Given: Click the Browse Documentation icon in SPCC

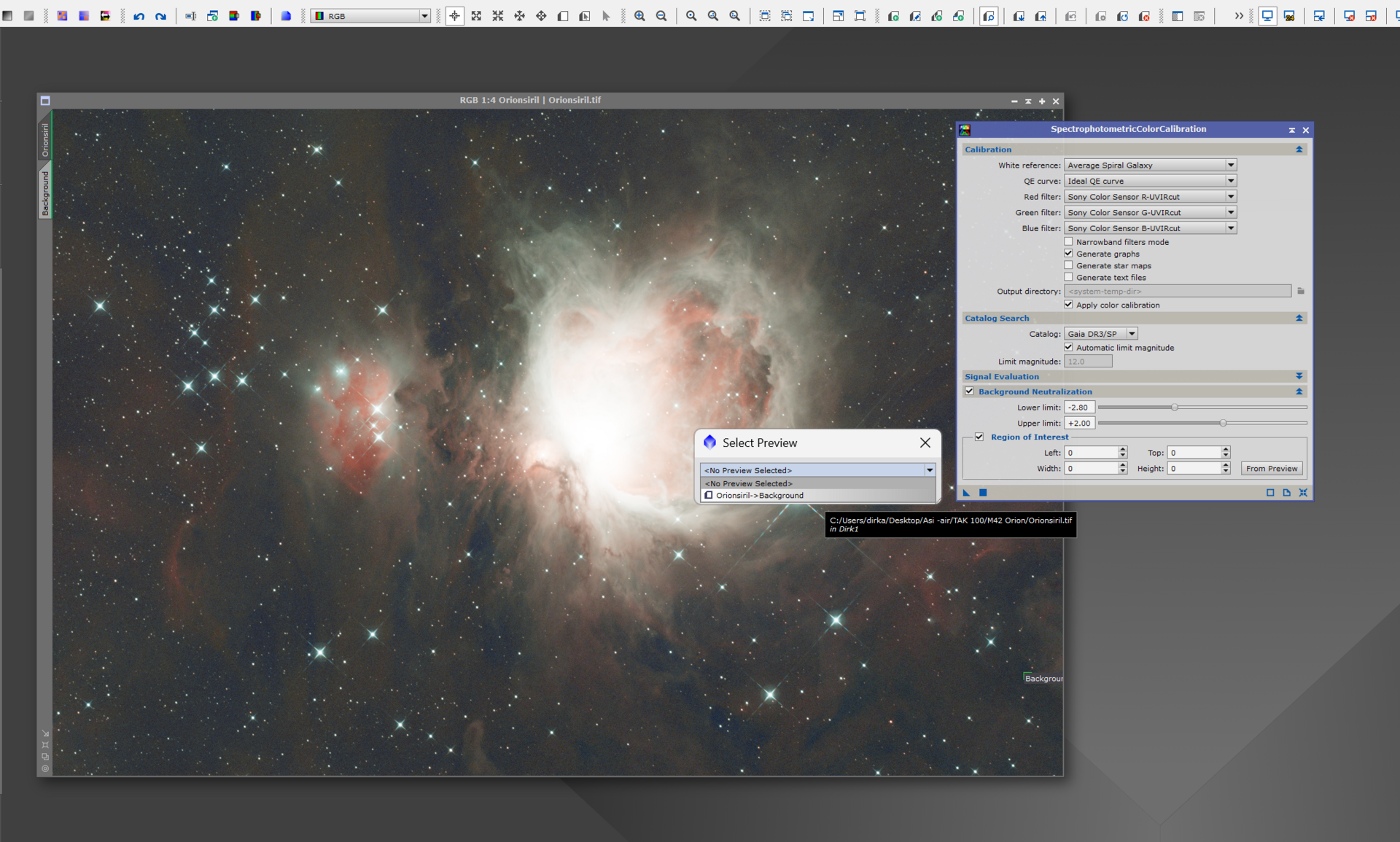Looking at the screenshot, I should click(1286, 493).
